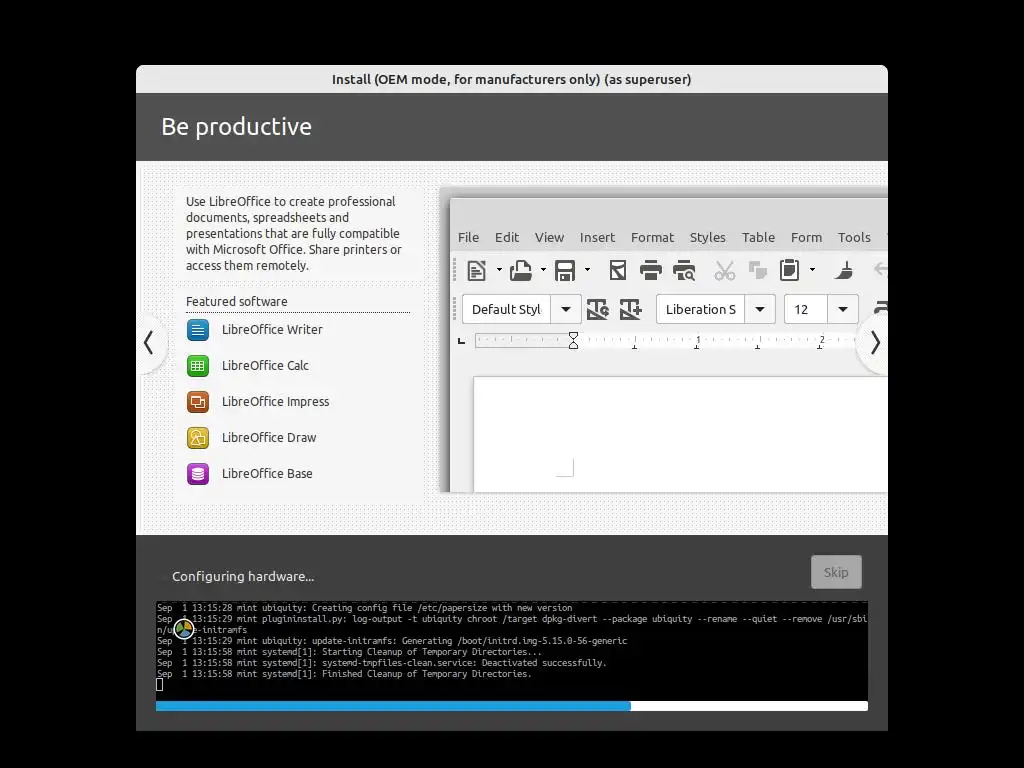Image resolution: width=1024 pixels, height=768 pixels.
Task: Open the View menu in Writer preview
Action: 549,238
